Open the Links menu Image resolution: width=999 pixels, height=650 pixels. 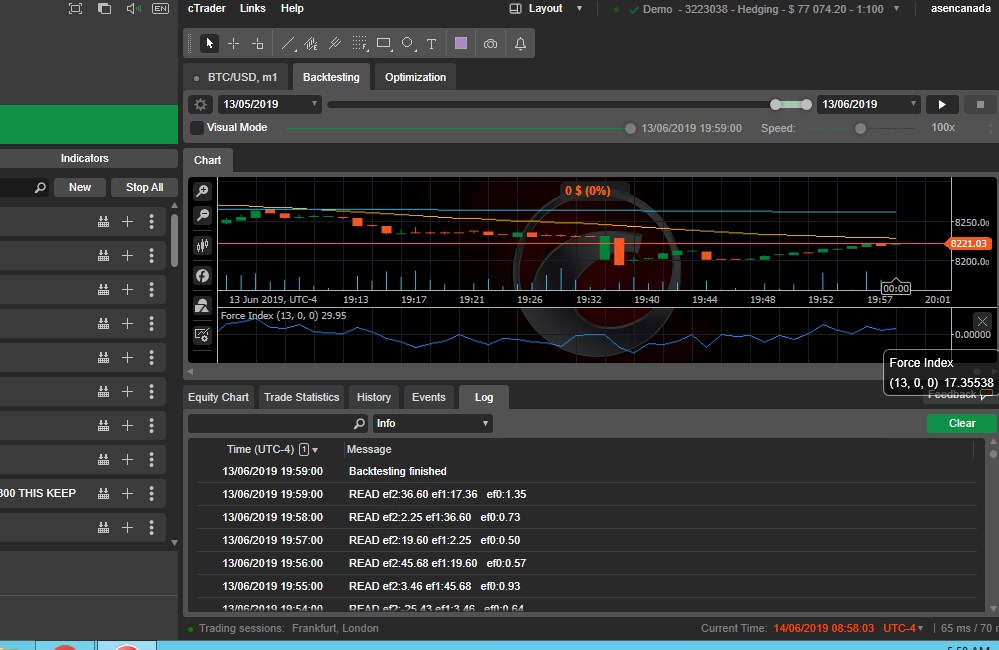(x=252, y=8)
